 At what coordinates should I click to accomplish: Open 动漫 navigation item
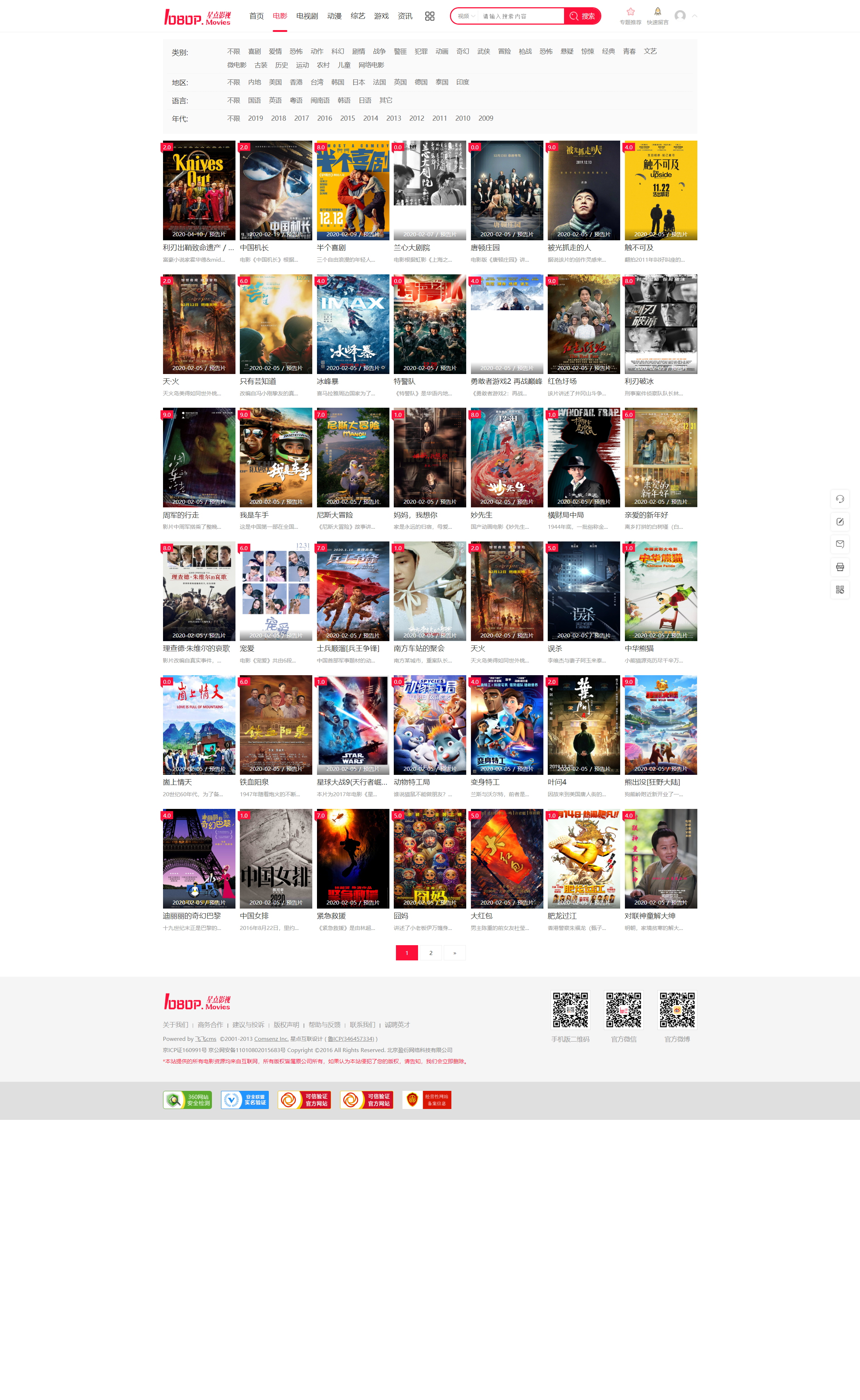[334, 16]
